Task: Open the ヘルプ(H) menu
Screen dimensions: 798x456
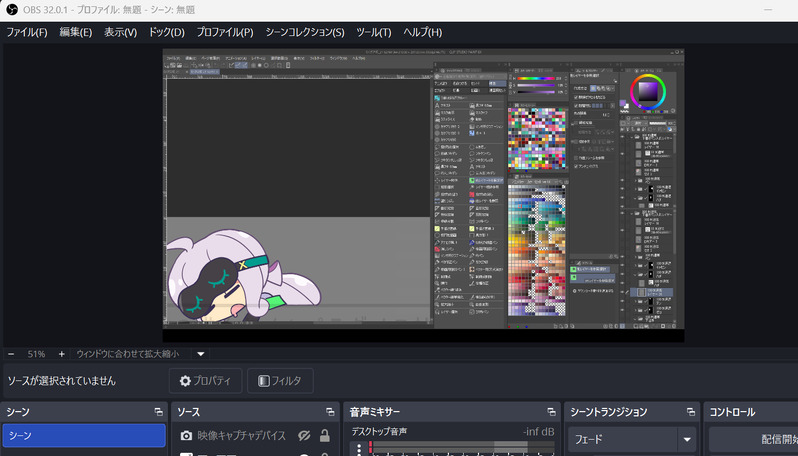Action: 422,32
